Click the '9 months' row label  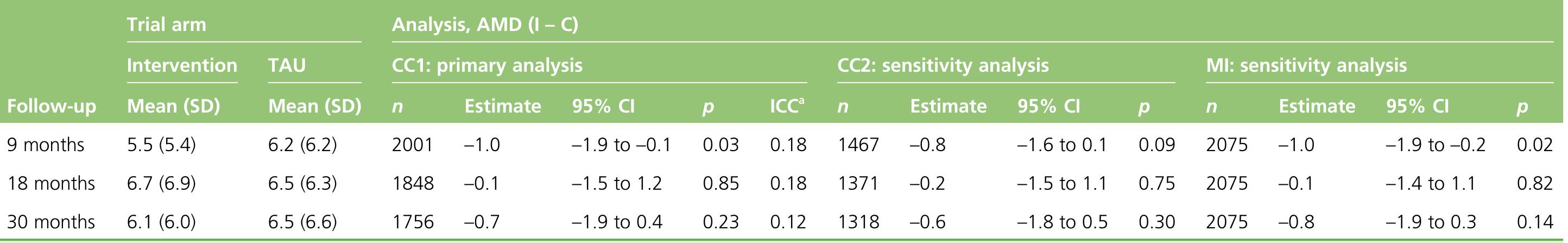tap(46, 145)
